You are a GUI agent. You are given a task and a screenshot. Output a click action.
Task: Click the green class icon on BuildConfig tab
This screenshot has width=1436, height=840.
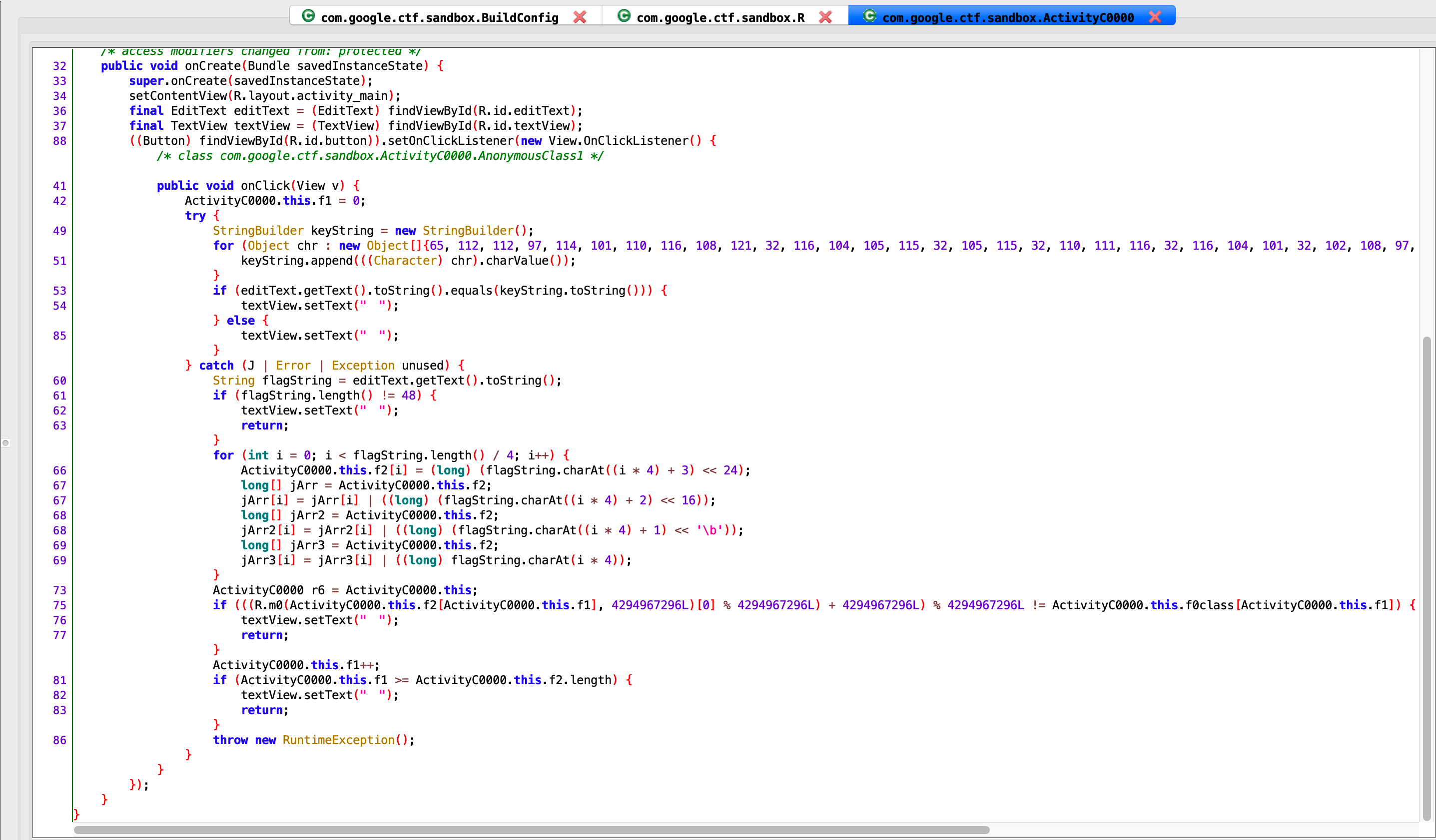point(308,16)
